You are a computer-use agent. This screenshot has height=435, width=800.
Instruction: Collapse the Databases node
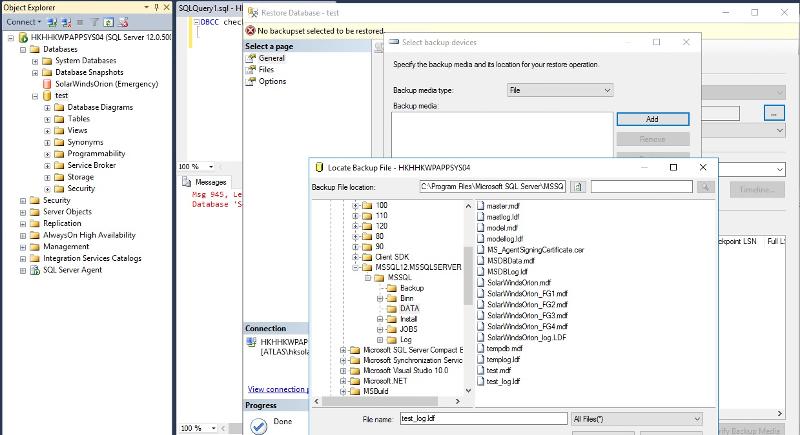click(22, 49)
